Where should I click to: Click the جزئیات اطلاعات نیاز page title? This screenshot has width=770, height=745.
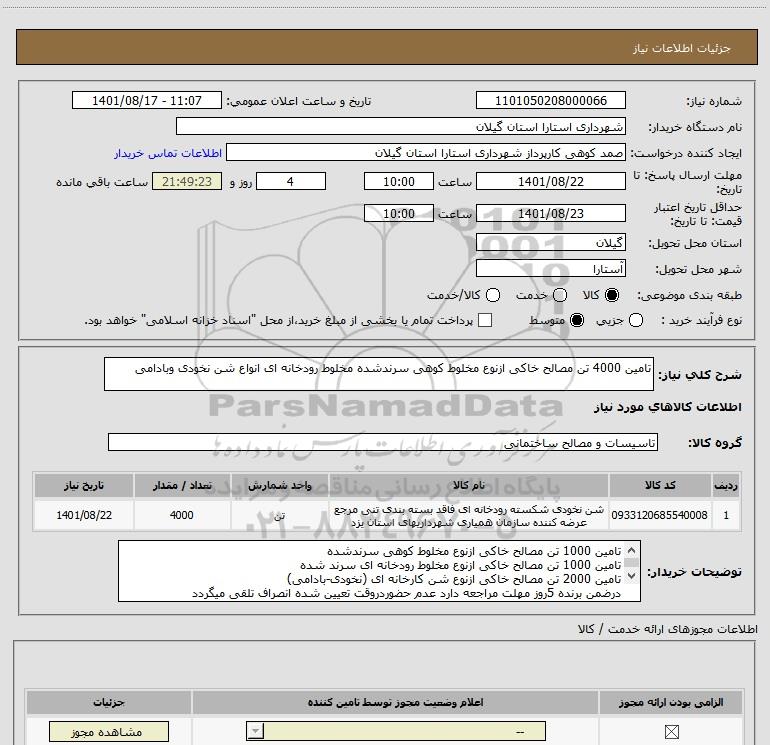(681, 48)
